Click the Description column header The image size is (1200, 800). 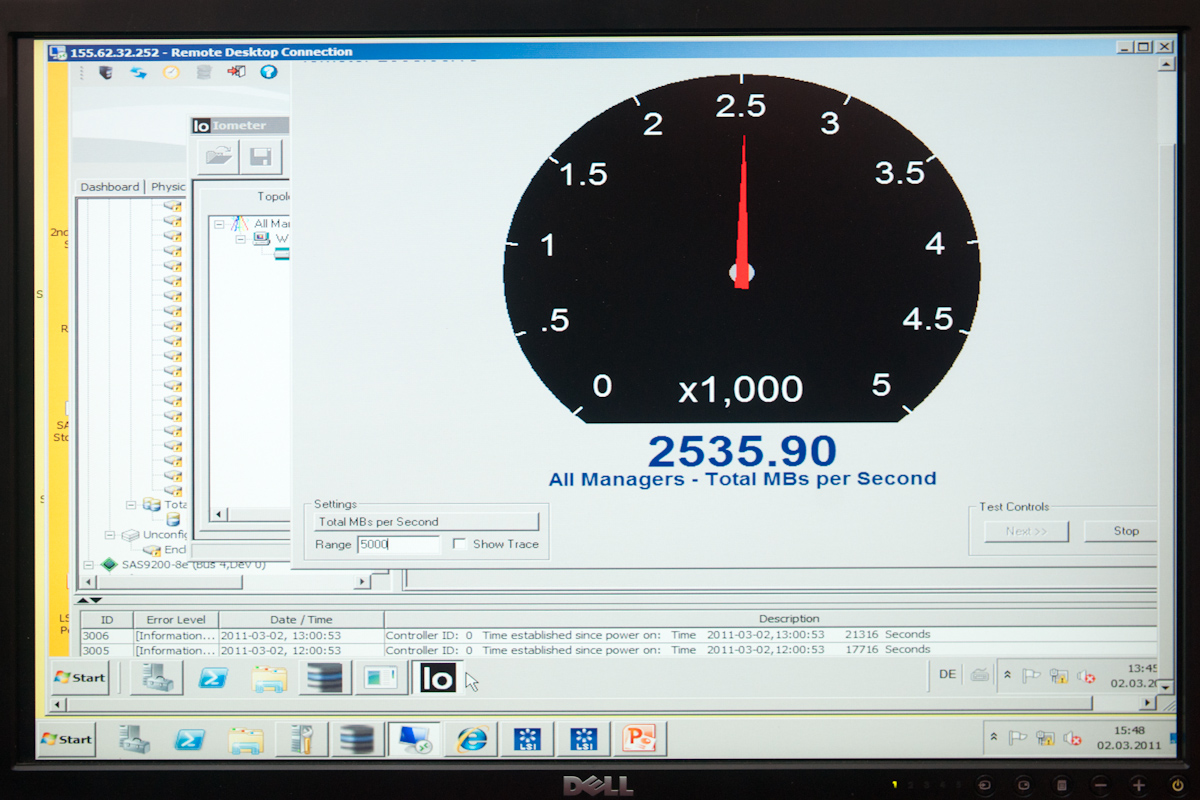point(770,619)
